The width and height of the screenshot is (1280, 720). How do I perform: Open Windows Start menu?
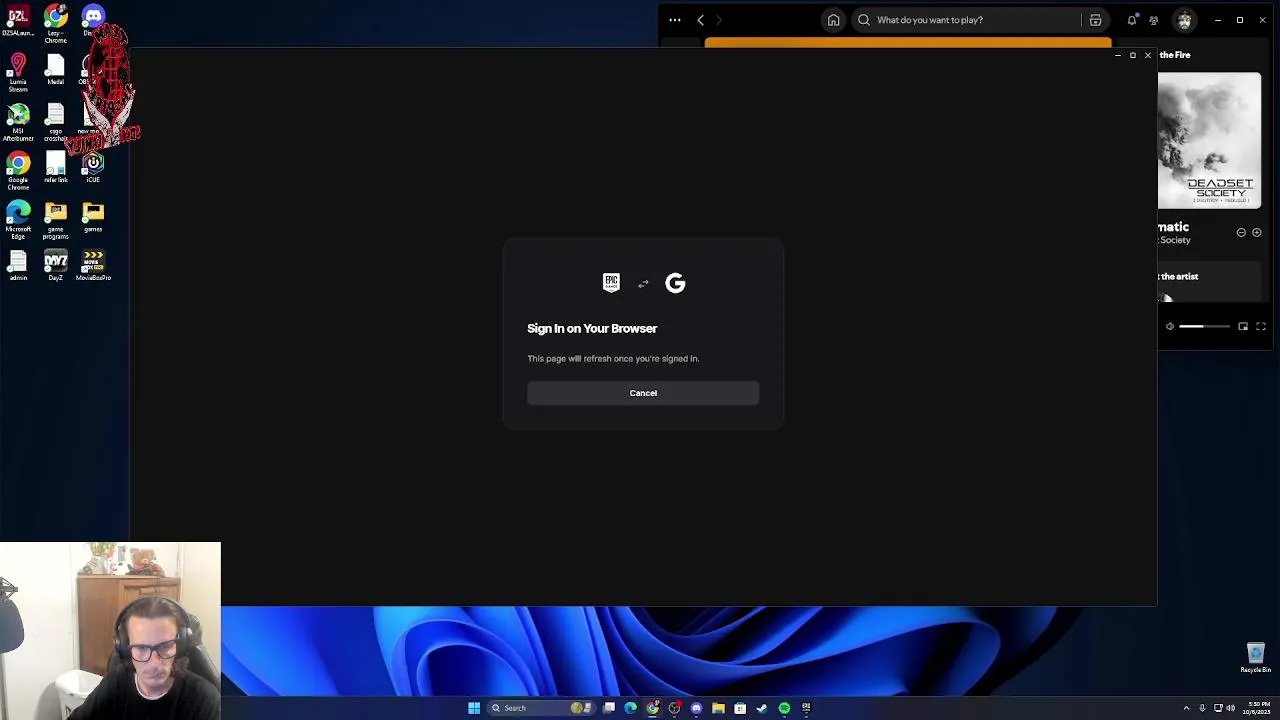click(474, 708)
